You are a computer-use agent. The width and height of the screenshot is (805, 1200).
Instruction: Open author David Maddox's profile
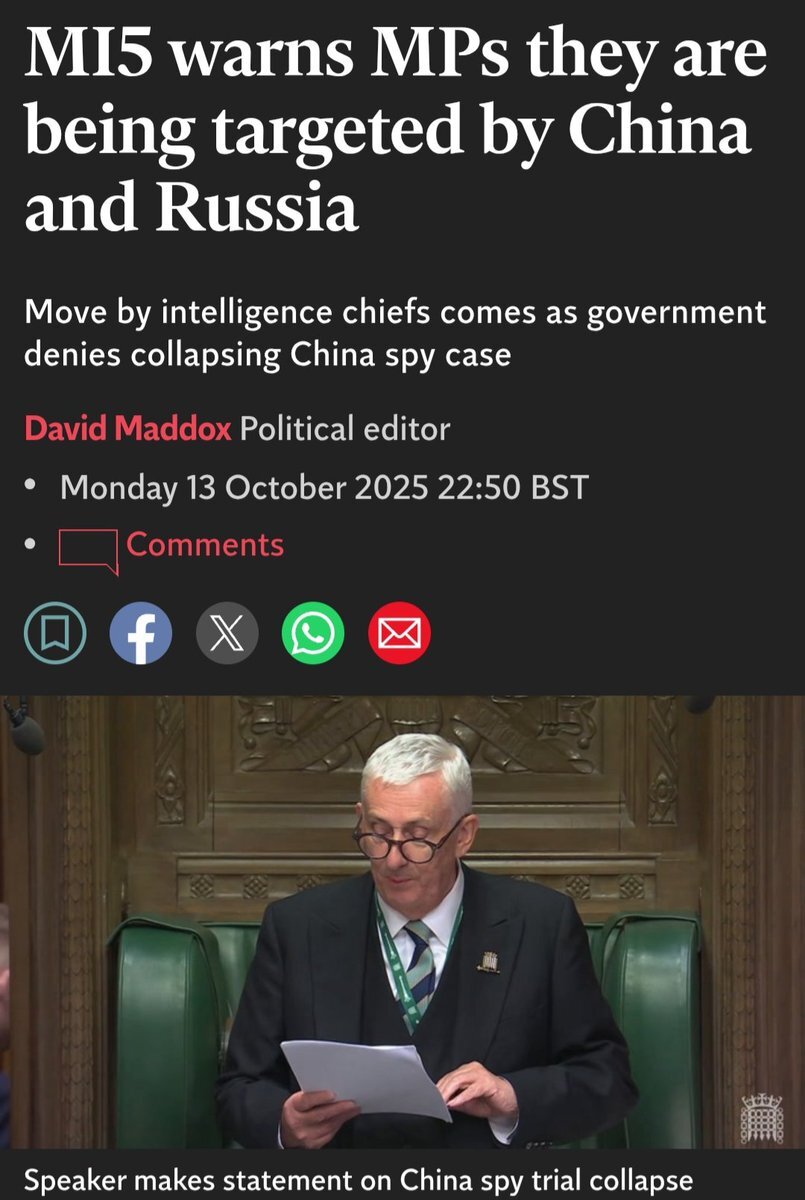(x=128, y=429)
